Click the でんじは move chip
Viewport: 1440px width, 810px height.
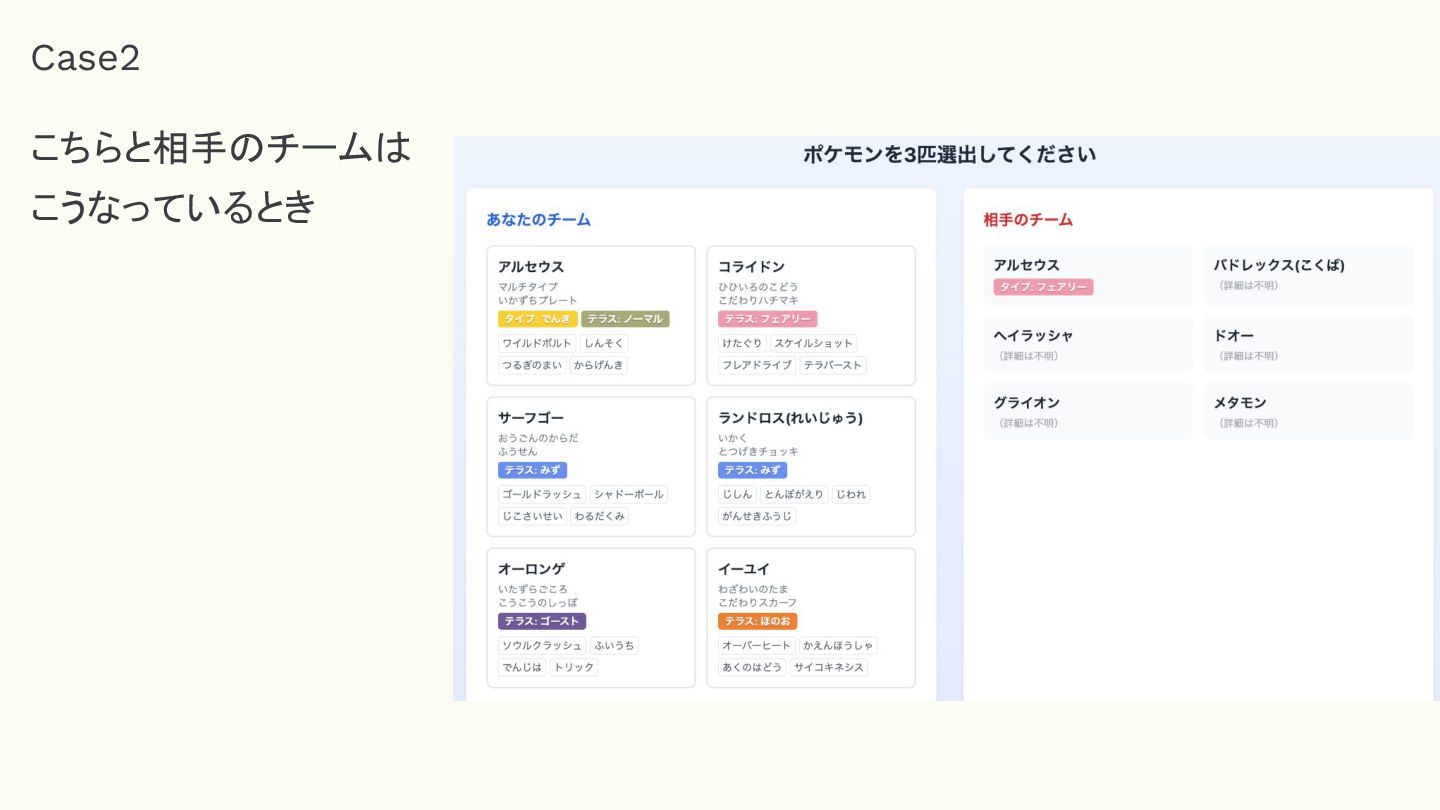tap(522, 667)
